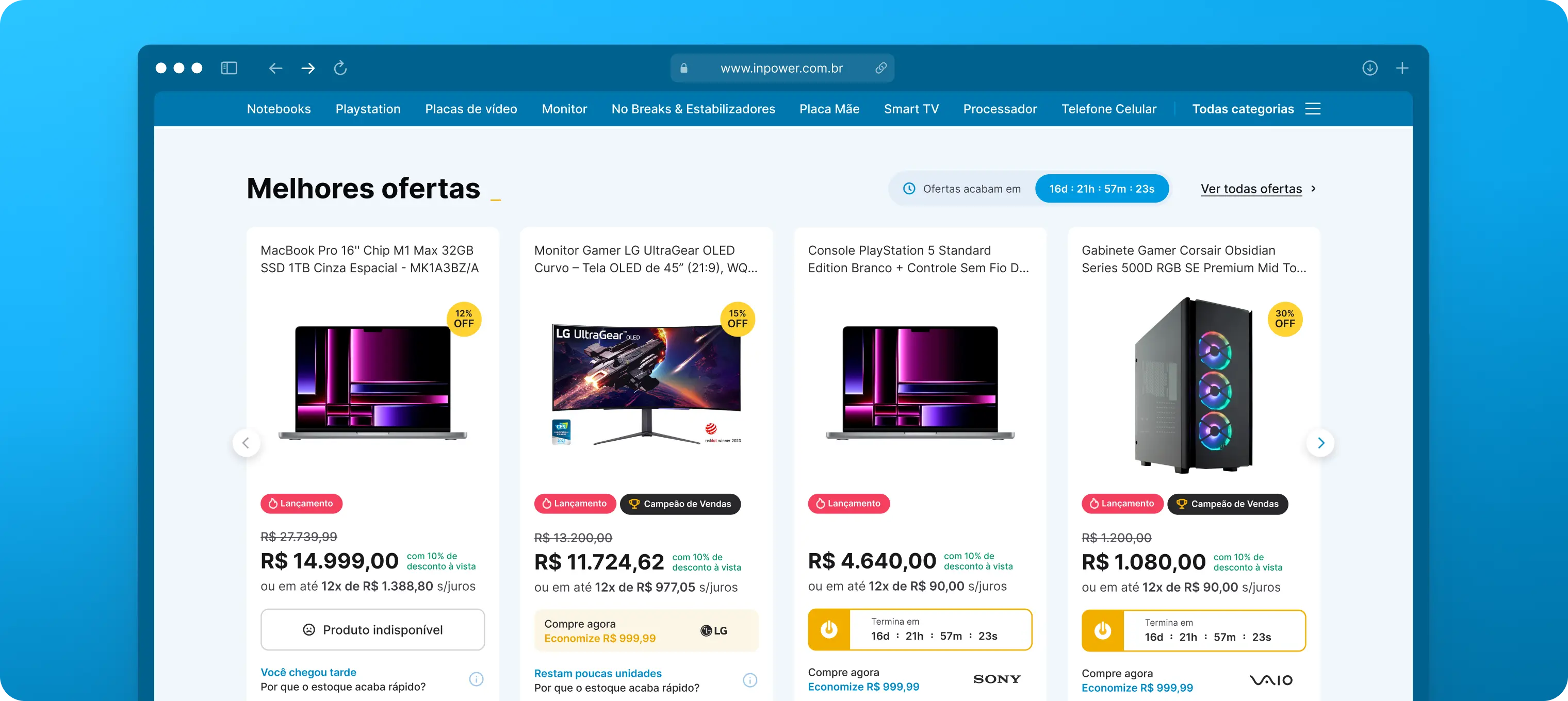The image size is (1568, 701).
Task: Open a new tab with the plus icon
Action: (x=1402, y=68)
